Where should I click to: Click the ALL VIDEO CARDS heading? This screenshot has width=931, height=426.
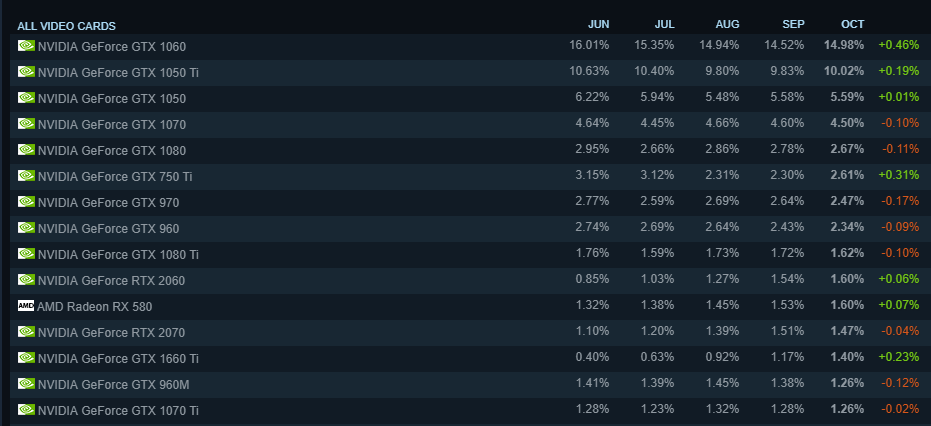66,26
